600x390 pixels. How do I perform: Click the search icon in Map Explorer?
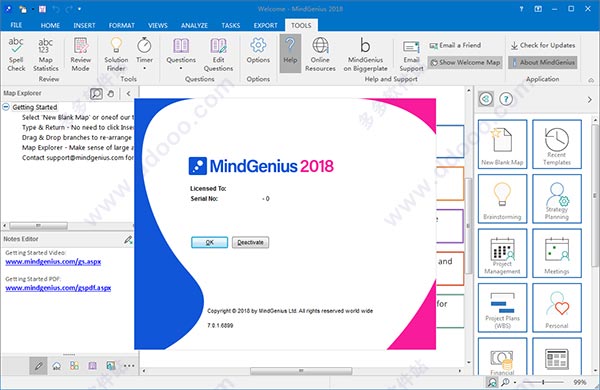96,93
